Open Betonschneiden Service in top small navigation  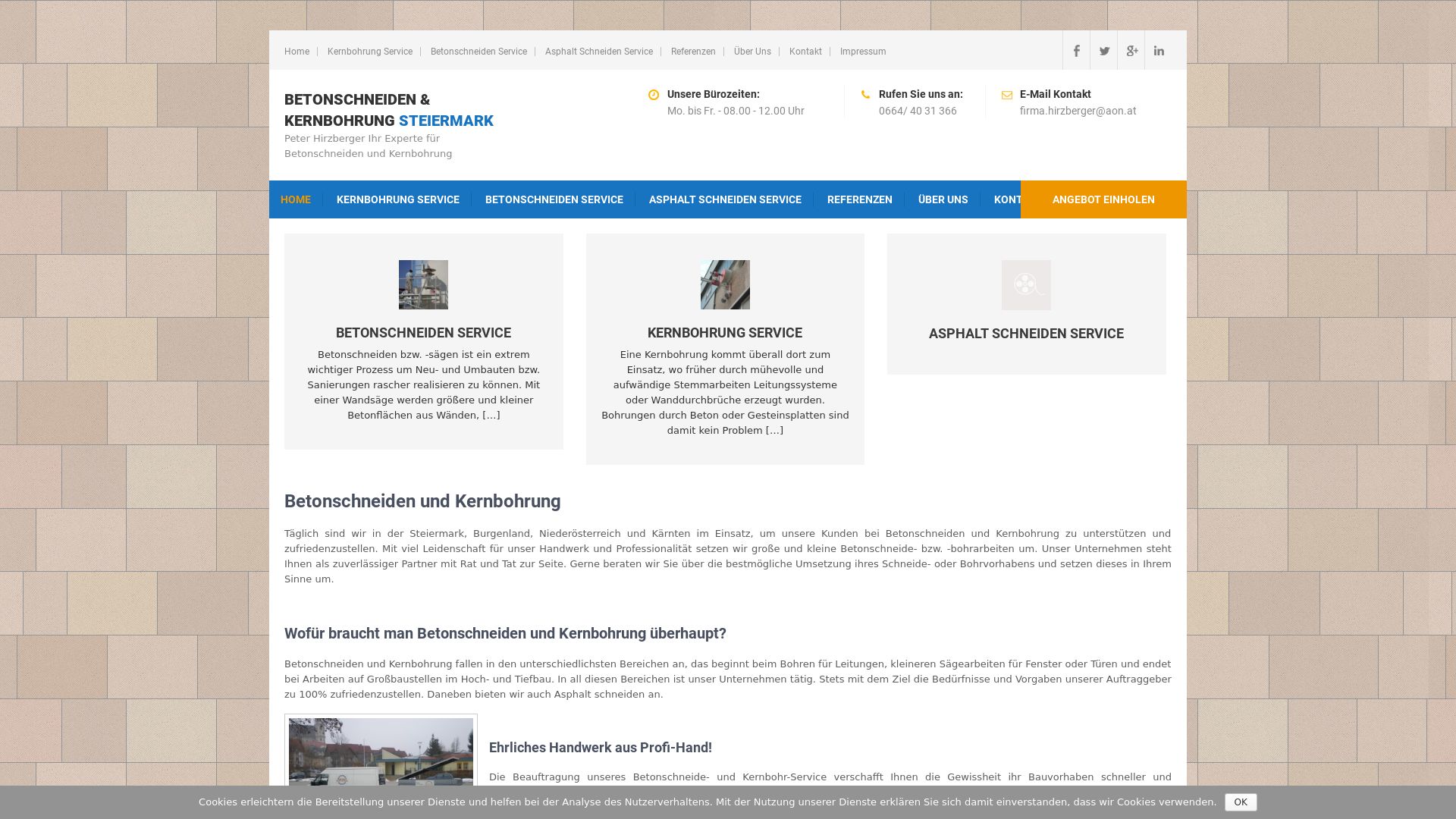479,52
